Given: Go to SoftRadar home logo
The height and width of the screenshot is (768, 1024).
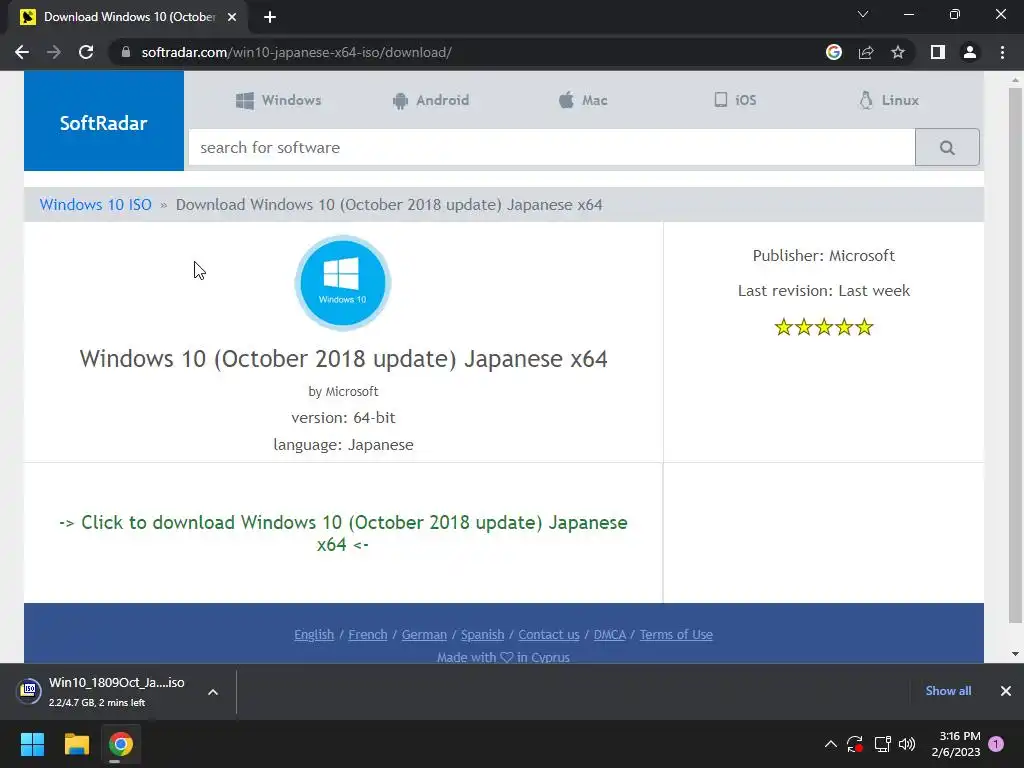Looking at the screenshot, I should (x=104, y=121).
